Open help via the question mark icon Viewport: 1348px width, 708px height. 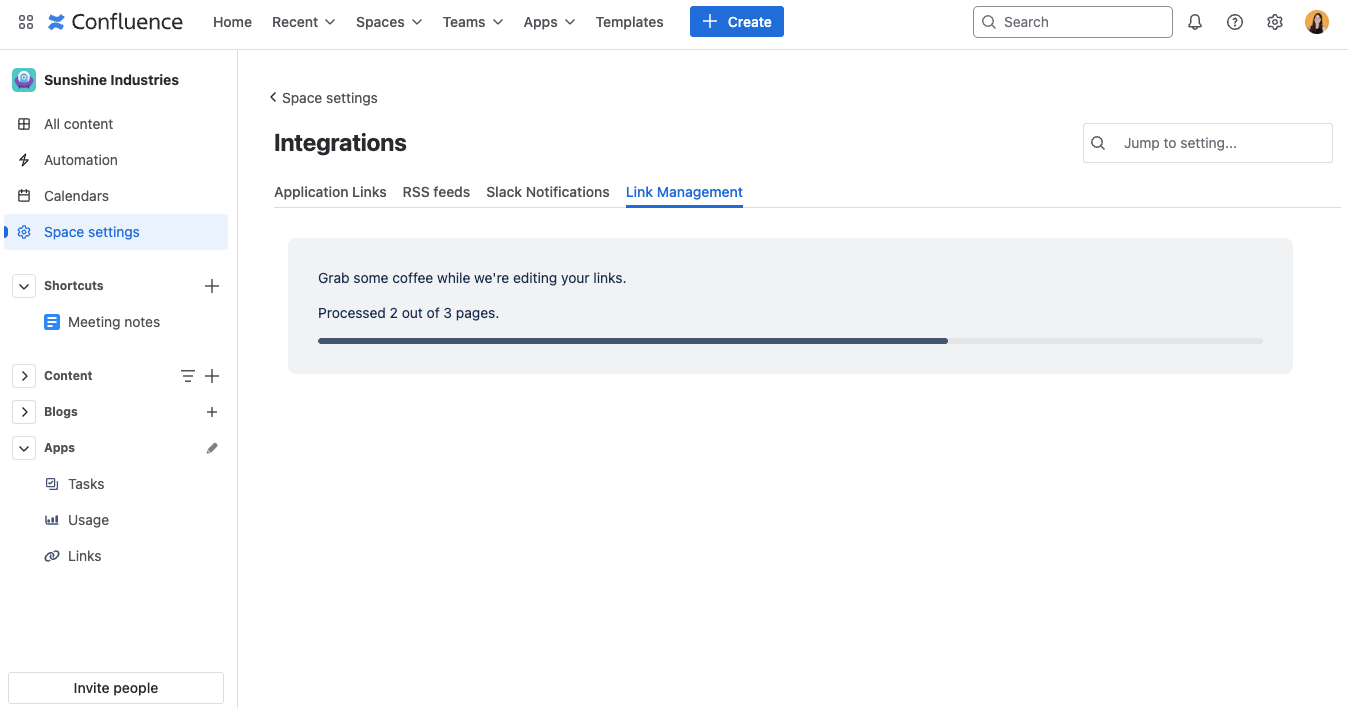click(1234, 21)
